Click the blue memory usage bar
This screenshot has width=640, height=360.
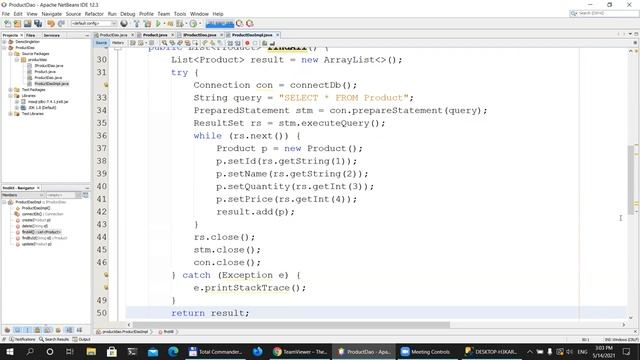click(220, 24)
